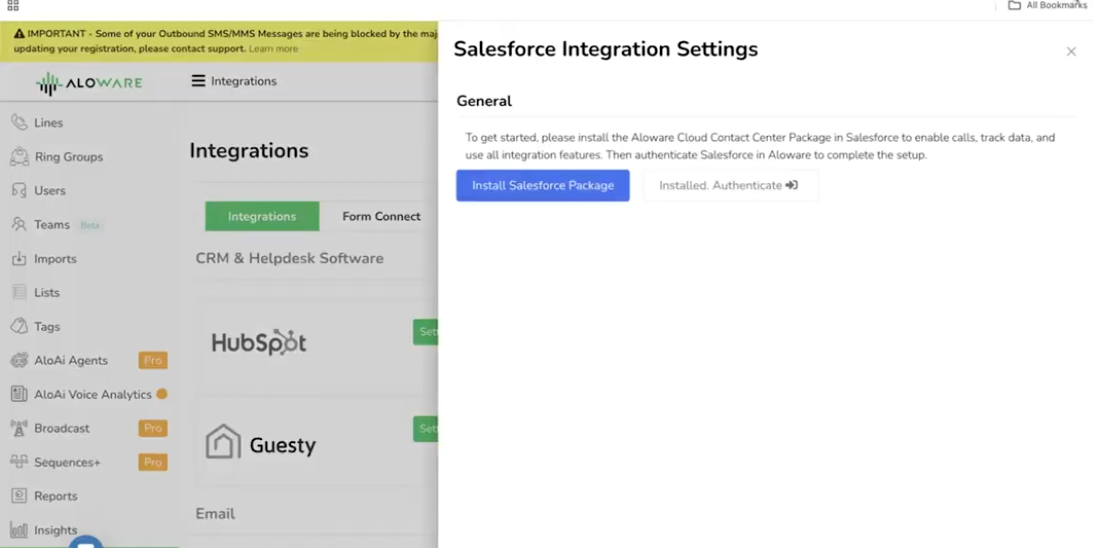Click the Ring Groups icon

19,156
